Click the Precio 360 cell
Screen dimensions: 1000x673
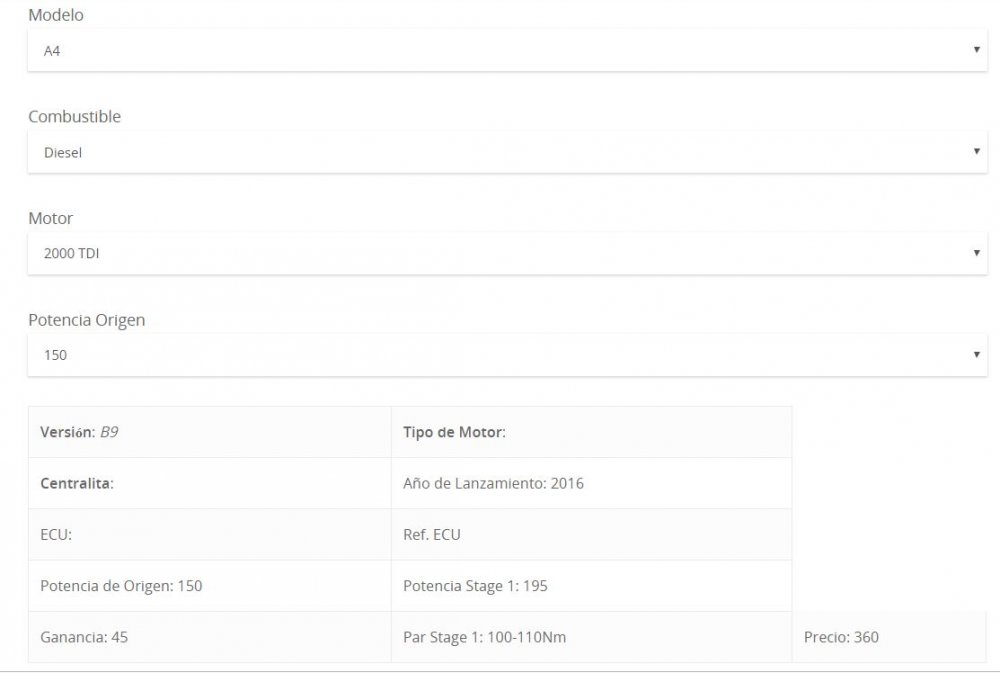889,637
